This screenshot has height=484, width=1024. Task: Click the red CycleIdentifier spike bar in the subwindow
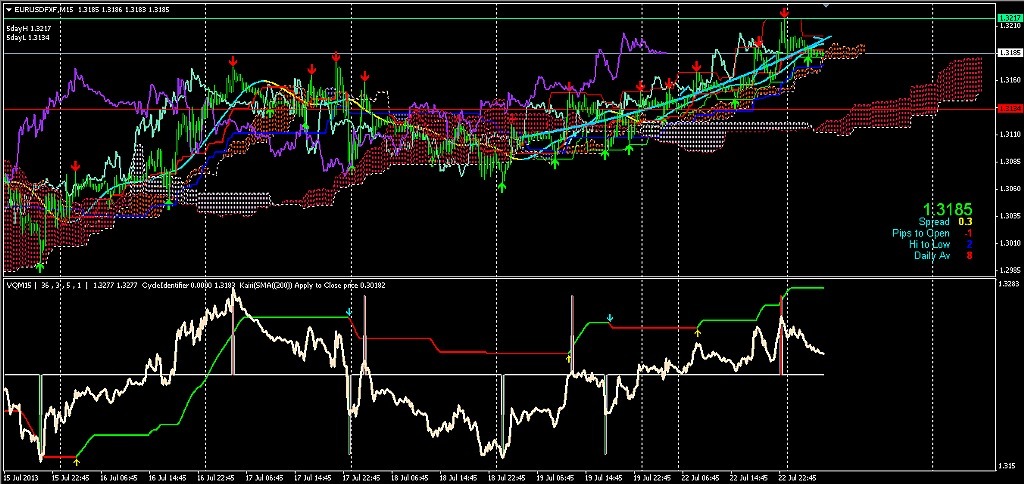781,334
